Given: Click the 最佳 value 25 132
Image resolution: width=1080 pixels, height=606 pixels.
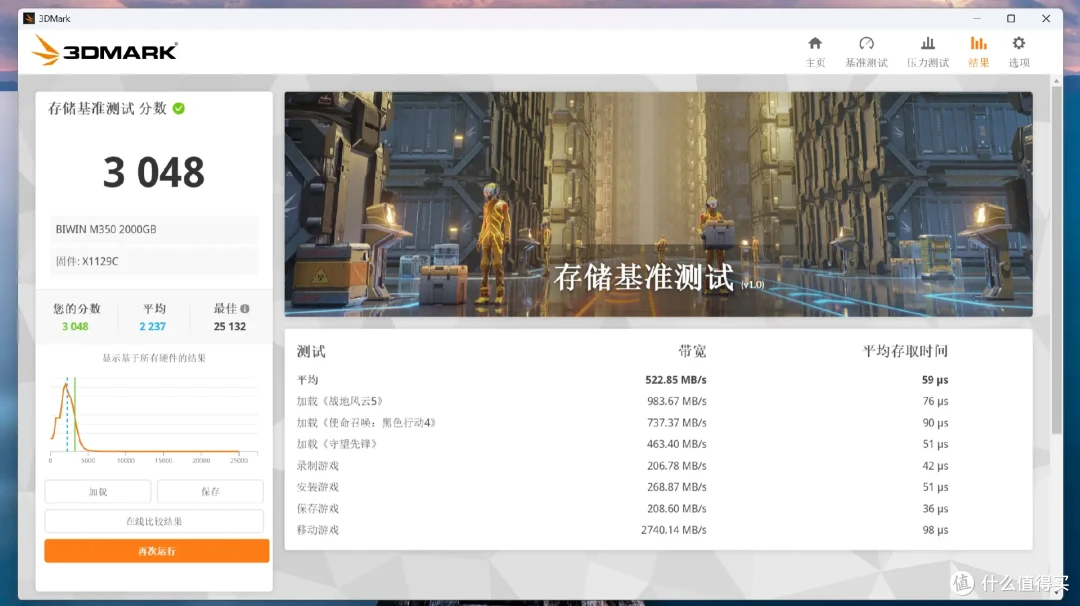Looking at the screenshot, I should click(229, 326).
